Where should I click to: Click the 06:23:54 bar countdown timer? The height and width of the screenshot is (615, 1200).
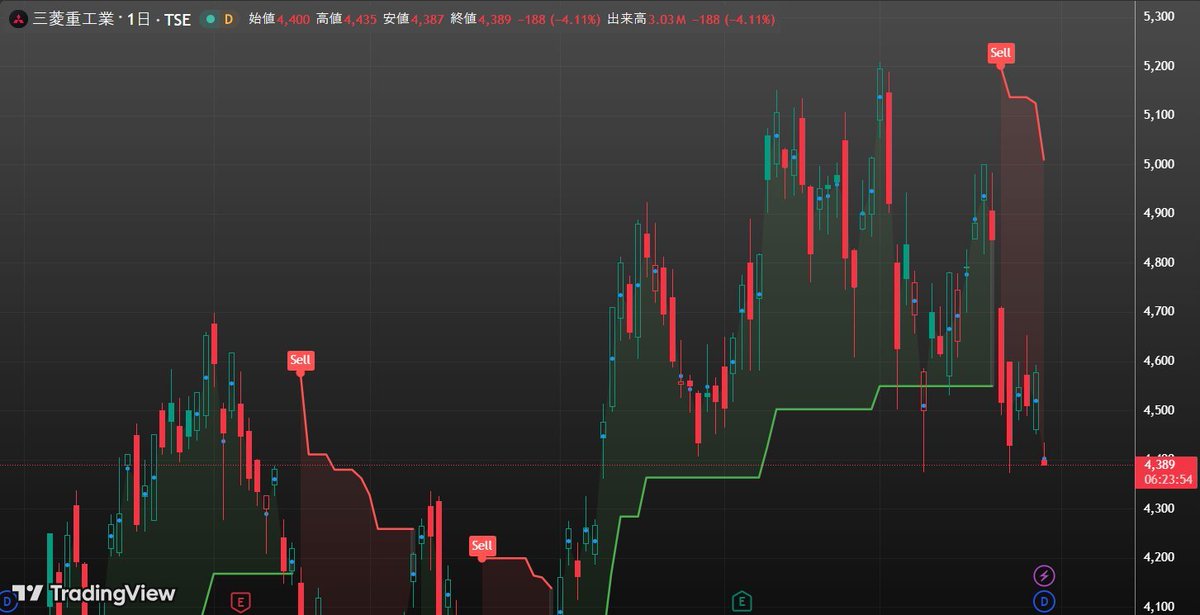point(1170,480)
